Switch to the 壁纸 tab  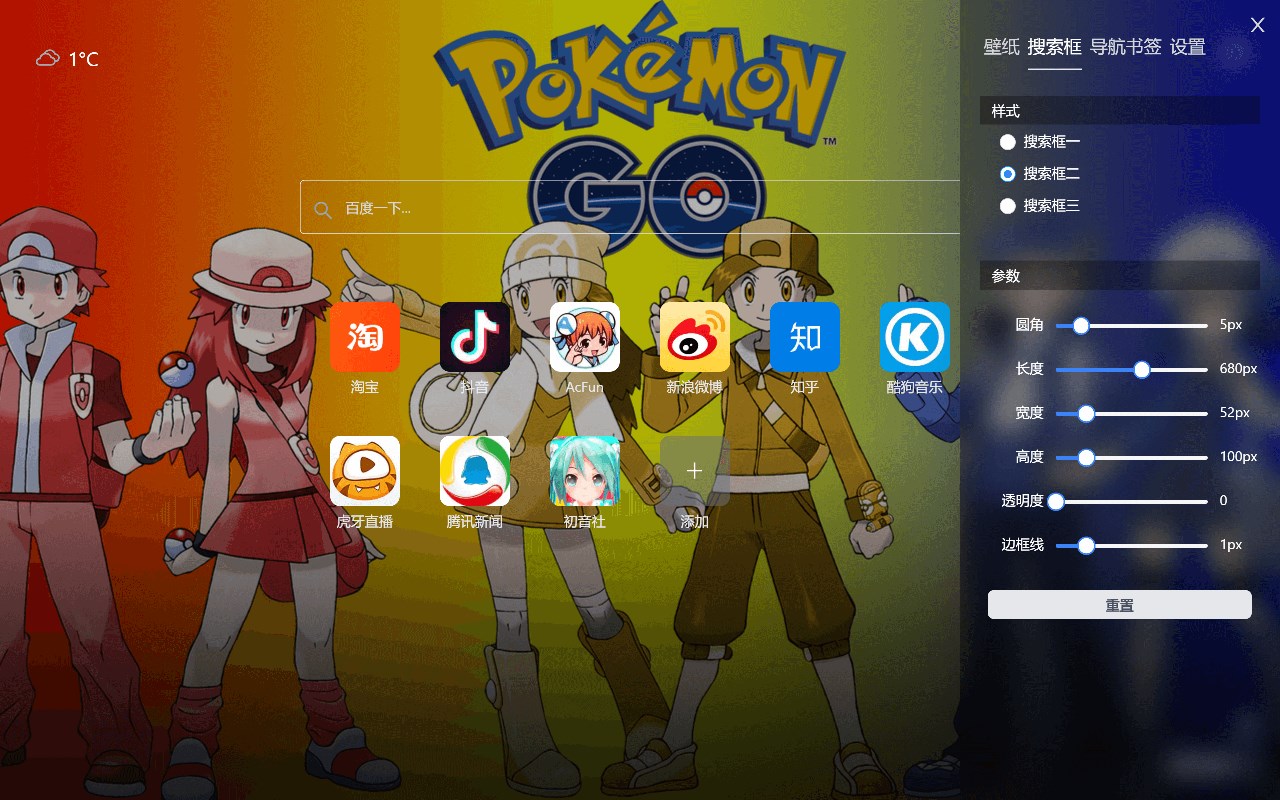point(1002,47)
